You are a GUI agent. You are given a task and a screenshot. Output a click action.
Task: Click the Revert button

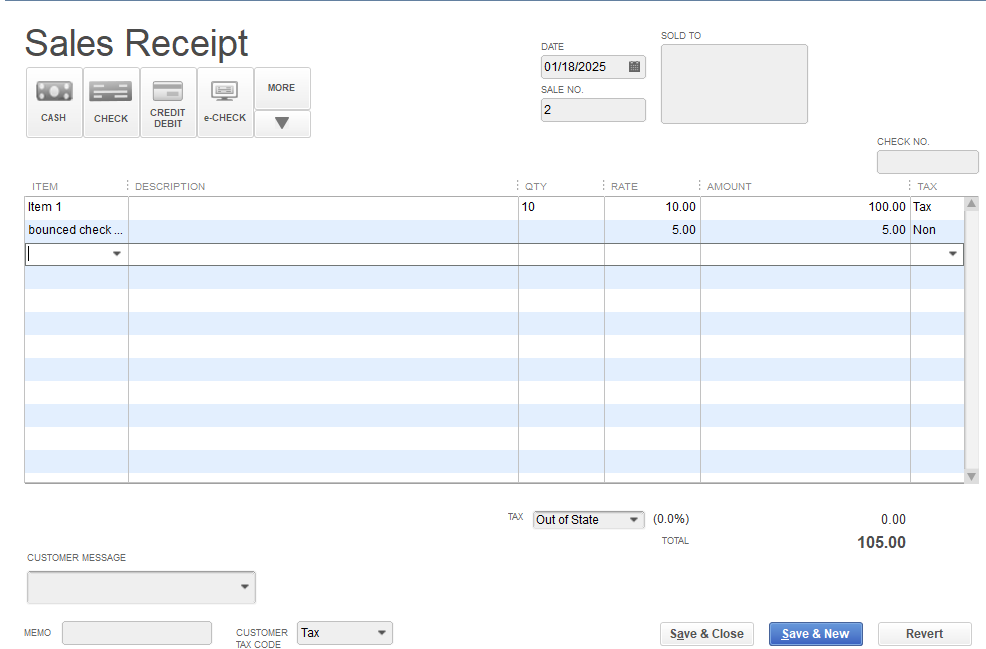(924, 634)
